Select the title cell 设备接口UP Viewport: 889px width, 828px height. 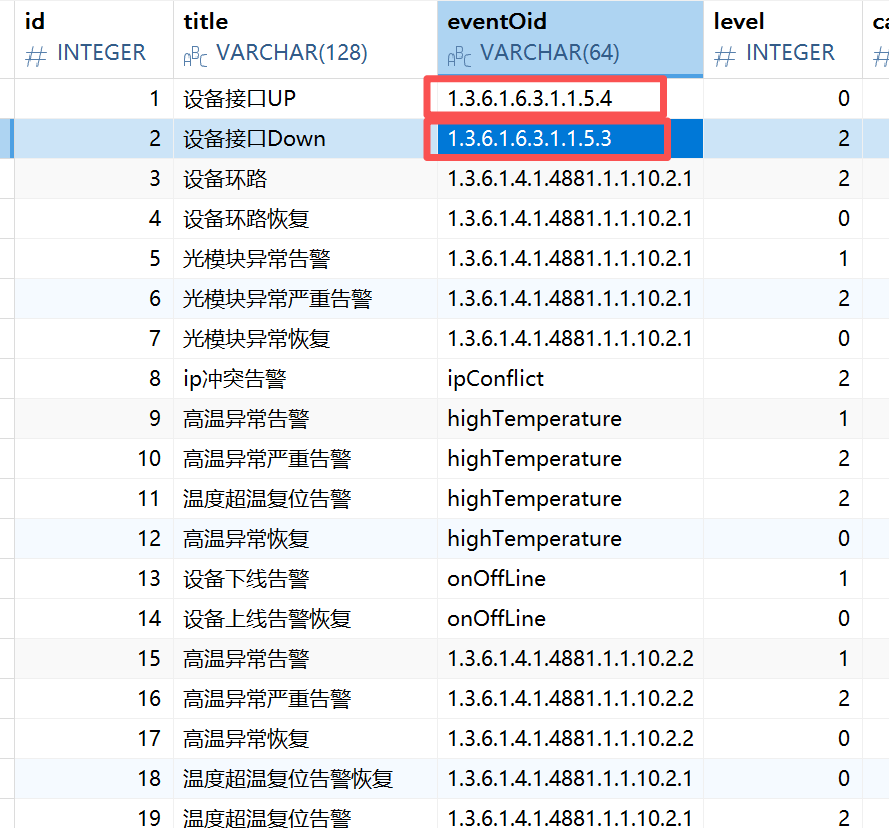click(x=240, y=98)
